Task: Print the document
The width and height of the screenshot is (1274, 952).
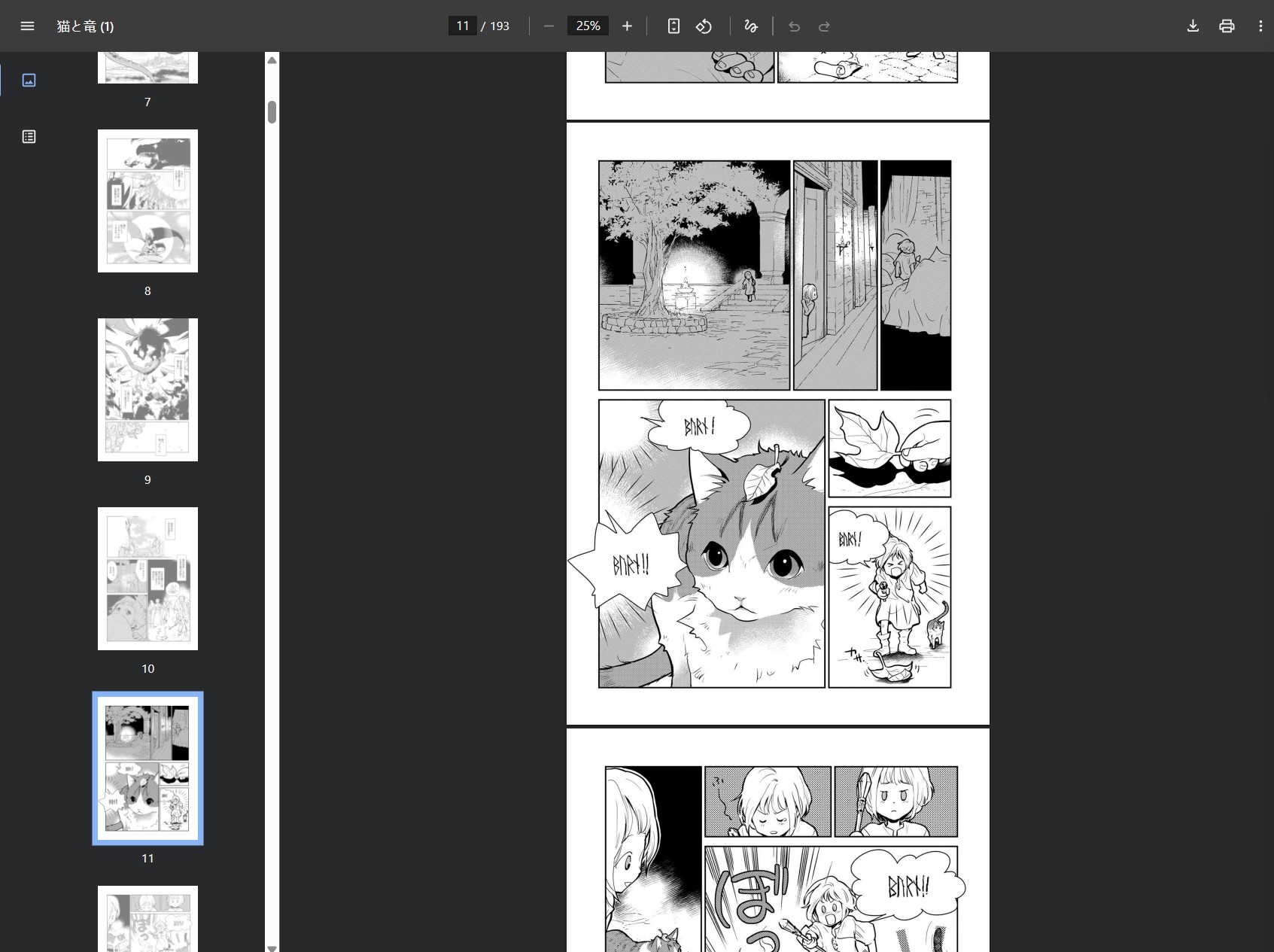Action: click(x=1227, y=26)
